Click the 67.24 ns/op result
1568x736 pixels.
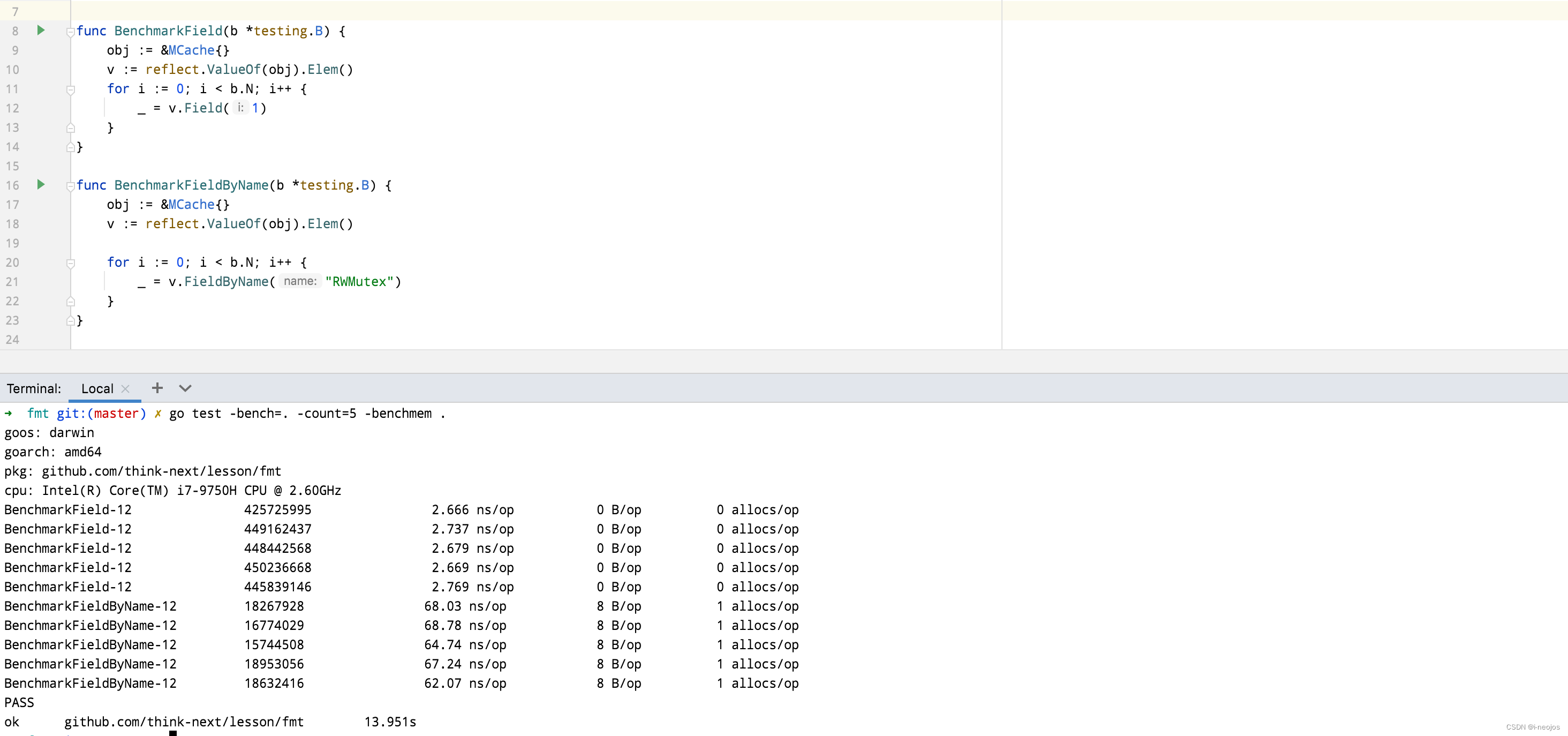click(466, 664)
